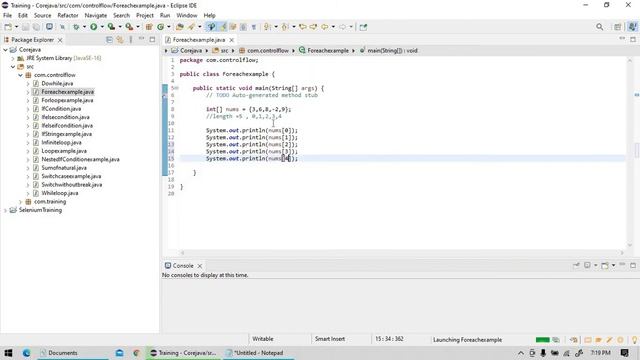Close the Foreachexample.java editor tab

tap(231, 40)
